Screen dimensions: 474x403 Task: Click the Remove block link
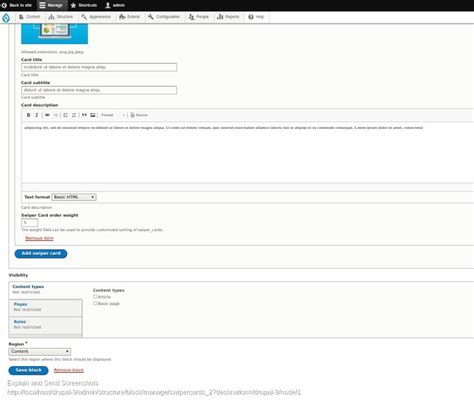[x=69, y=370]
